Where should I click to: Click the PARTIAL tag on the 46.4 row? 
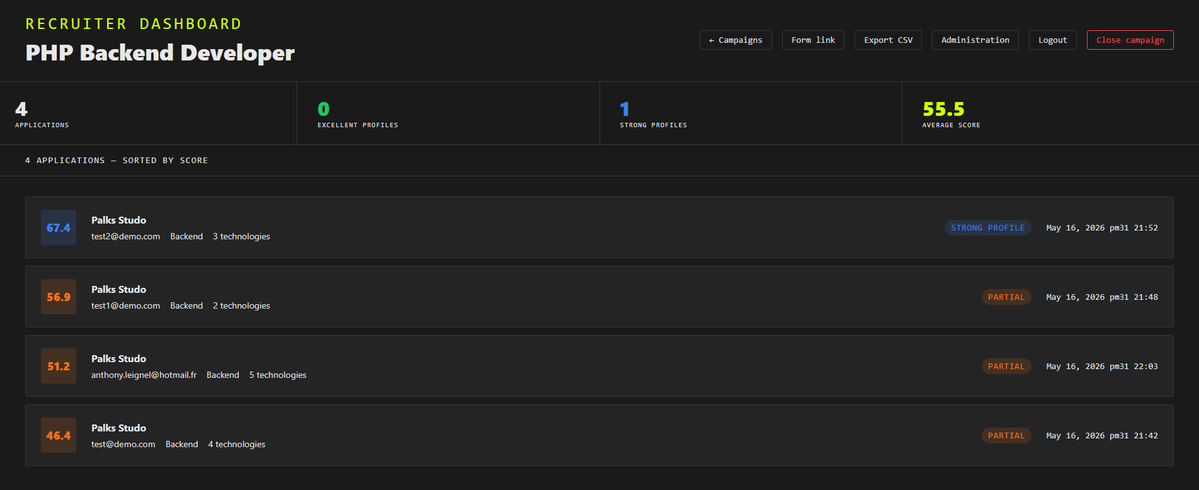1006,436
